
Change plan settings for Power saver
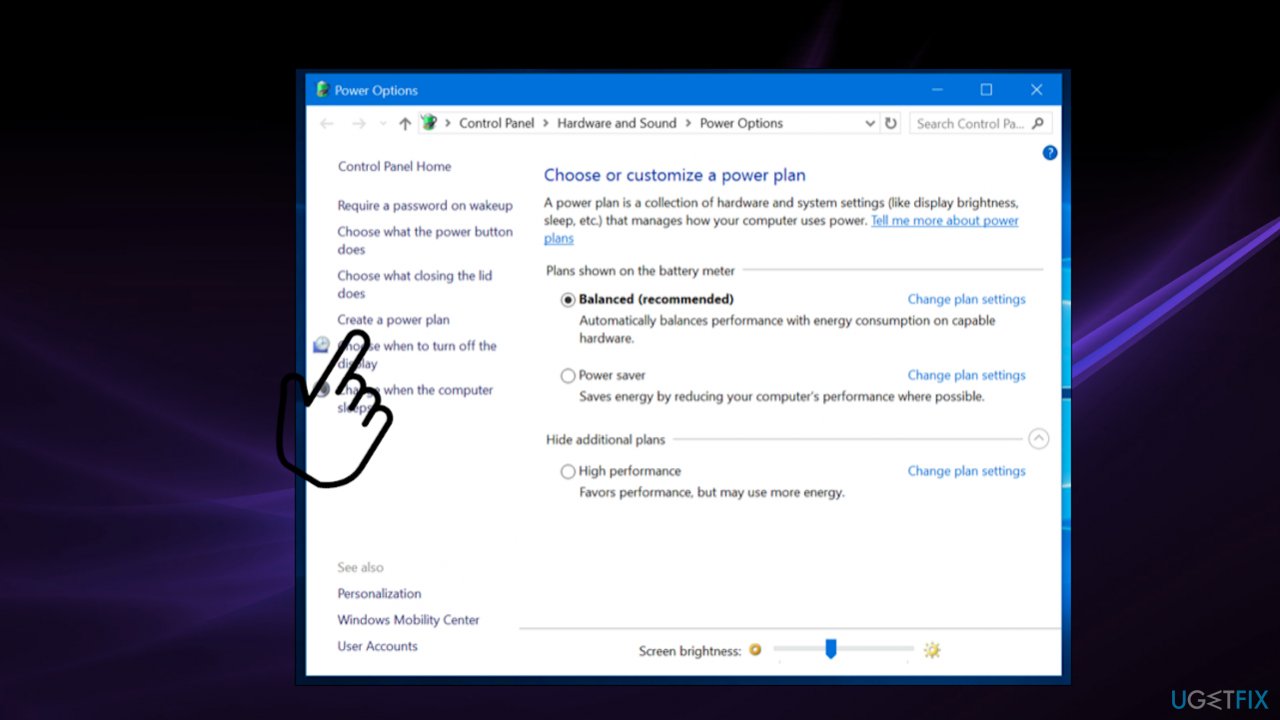click(x=966, y=375)
